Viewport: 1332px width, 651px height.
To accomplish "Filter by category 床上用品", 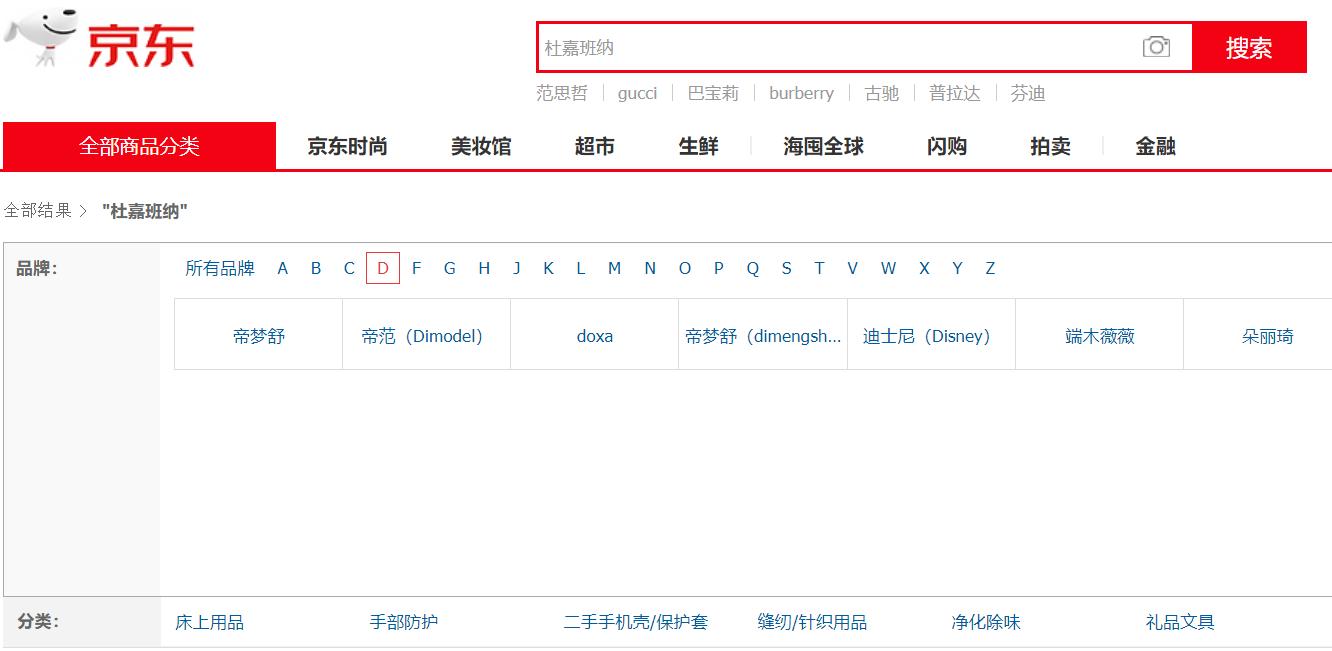I will [x=210, y=622].
